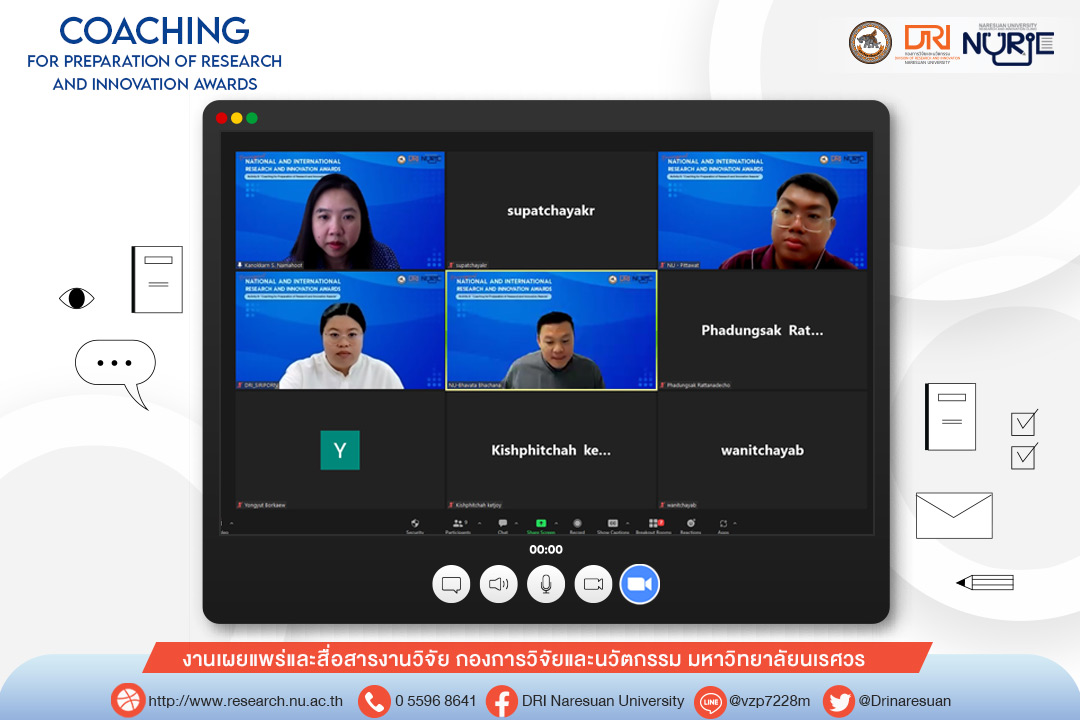Open the Participants panel icon
The height and width of the screenshot is (720, 1080).
tap(458, 524)
